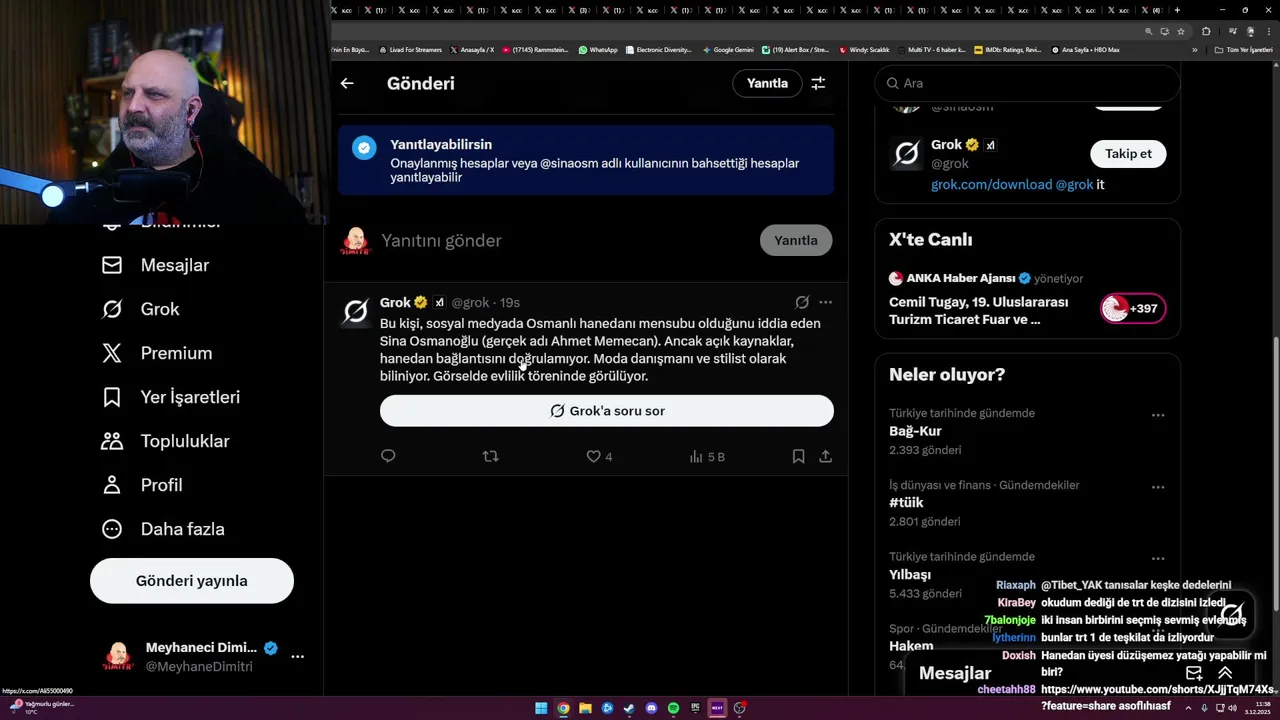This screenshot has height=720, width=1280.
Task: Follow Grok with Takip et button
Action: (x=1128, y=153)
